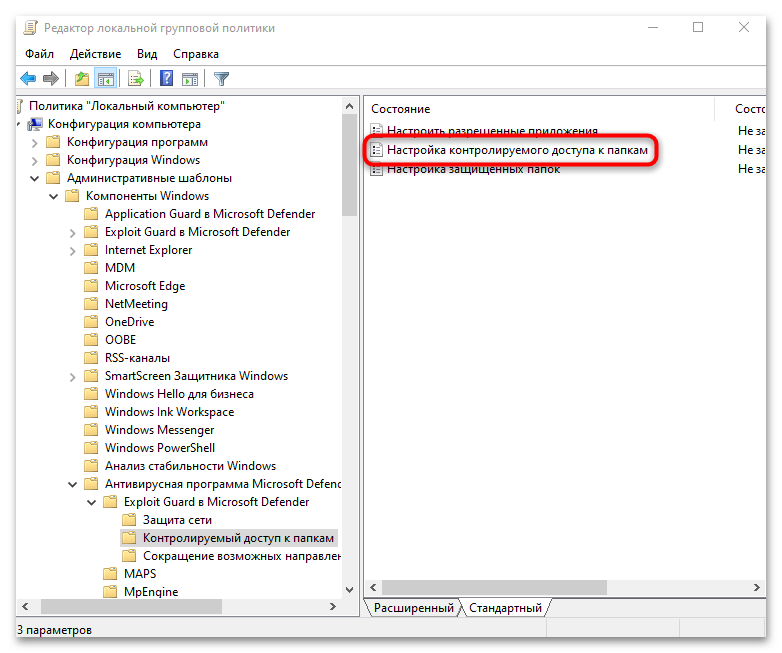The height and width of the screenshot is (653, 782).
Task: Expand the Конфигурация Windows node
Action: pyautogui.click(x=34, y=161)
